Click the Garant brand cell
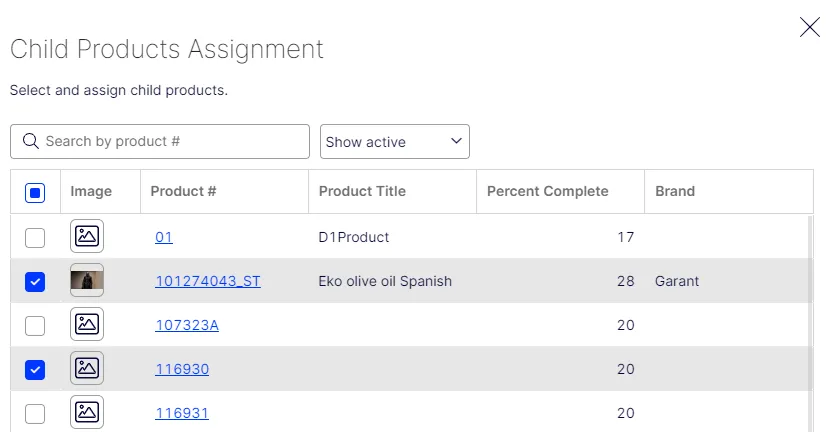The image size is (831, 432). point(677,281)
